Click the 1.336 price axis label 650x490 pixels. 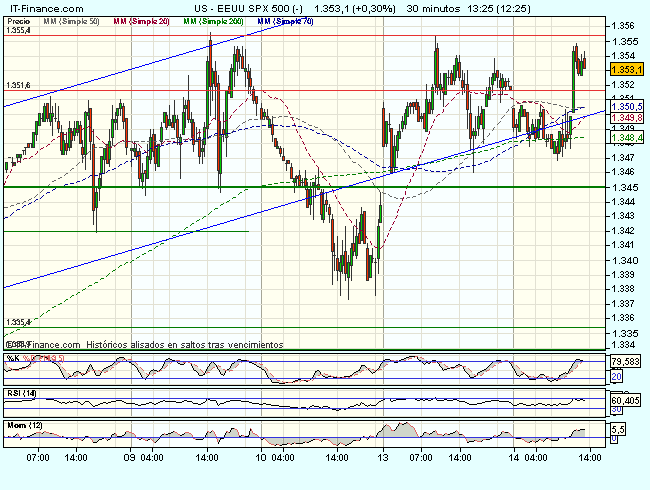(623, 318)
